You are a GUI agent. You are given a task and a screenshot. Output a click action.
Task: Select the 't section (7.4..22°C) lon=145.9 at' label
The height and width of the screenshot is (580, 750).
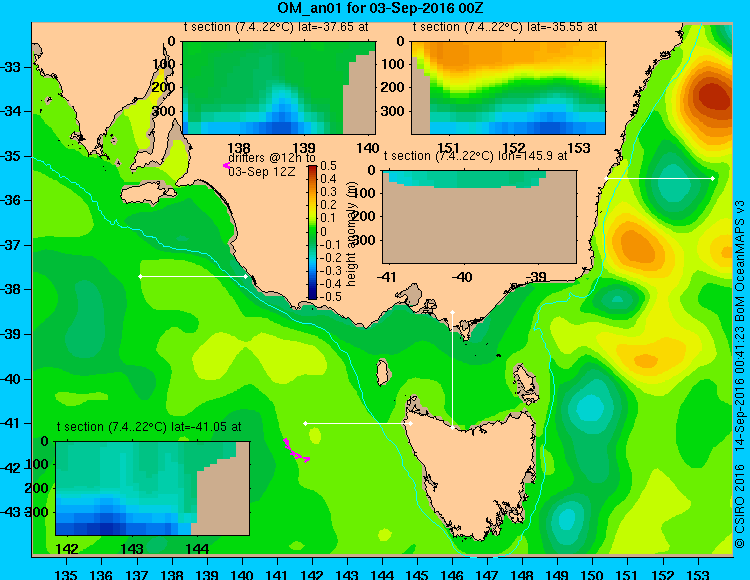tap(475, 156)
